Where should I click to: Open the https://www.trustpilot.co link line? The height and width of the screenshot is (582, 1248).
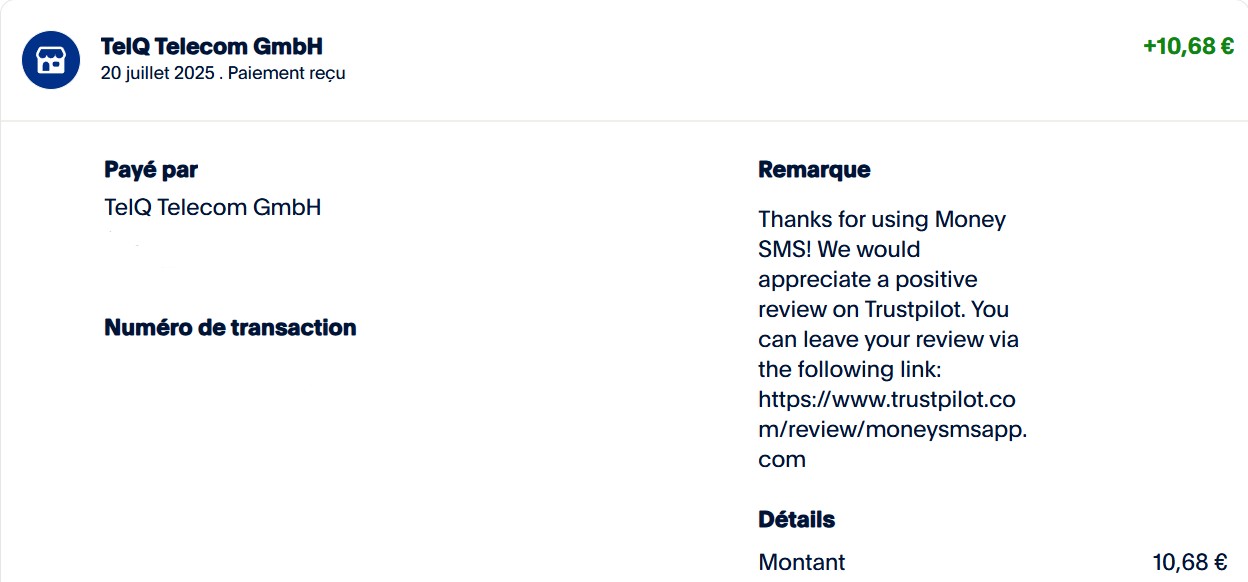(x=887, y=399)
